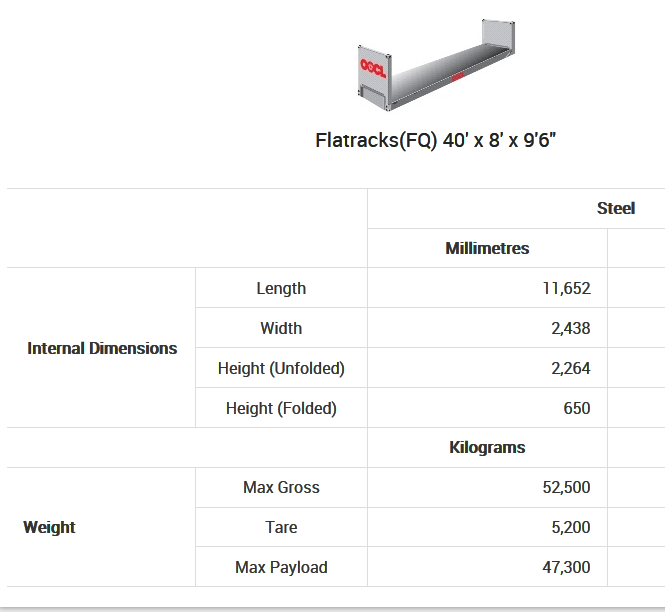Click the flatrack container image
665x612 pixels.
pyautogui.click(x=436, y=67)
